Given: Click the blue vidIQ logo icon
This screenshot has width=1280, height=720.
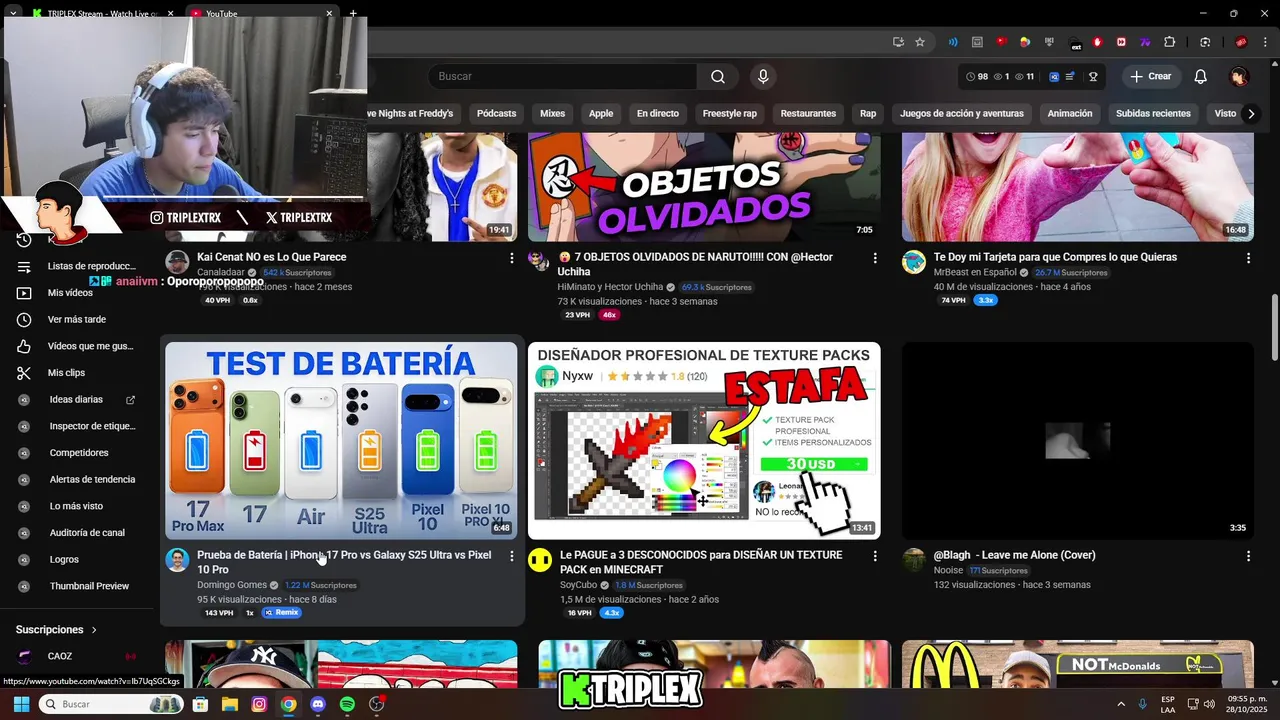Looking at the screenshot, I should click(1054, 77).
